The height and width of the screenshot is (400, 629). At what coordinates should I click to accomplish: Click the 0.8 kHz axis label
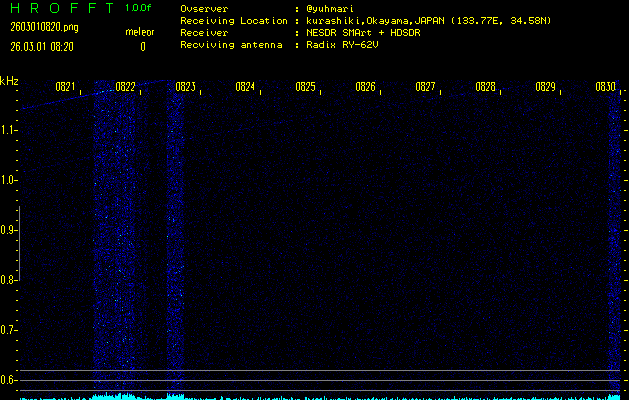coord(7,280)
